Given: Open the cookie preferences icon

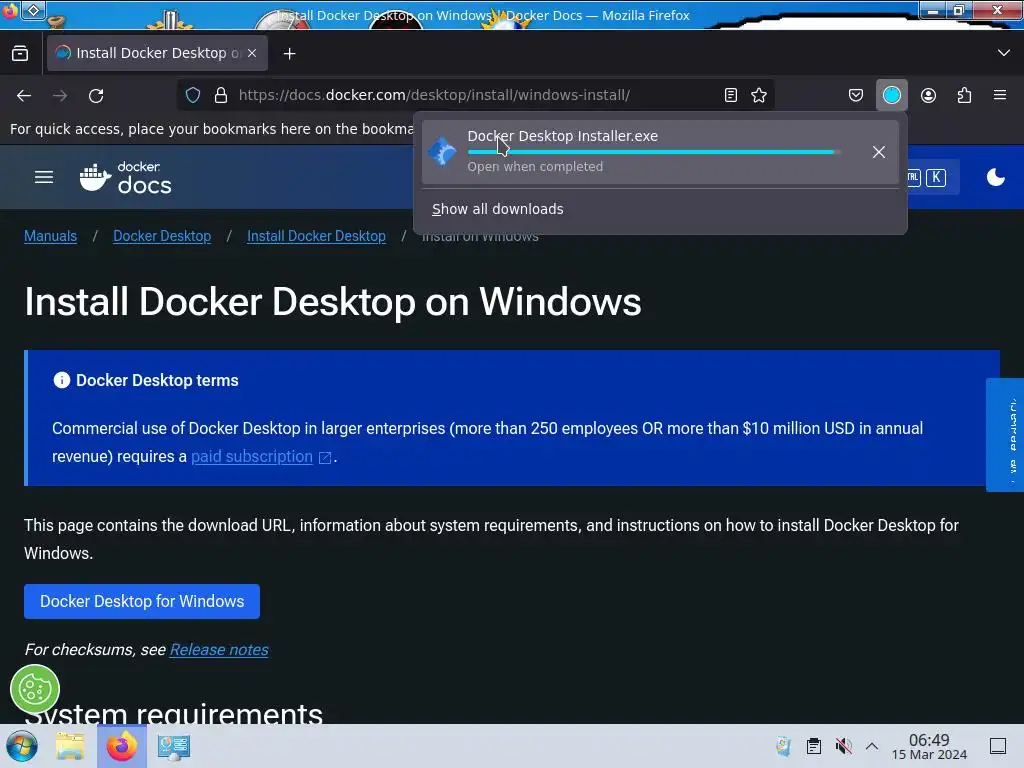Looking at the screenshot, I should point(35,689).
